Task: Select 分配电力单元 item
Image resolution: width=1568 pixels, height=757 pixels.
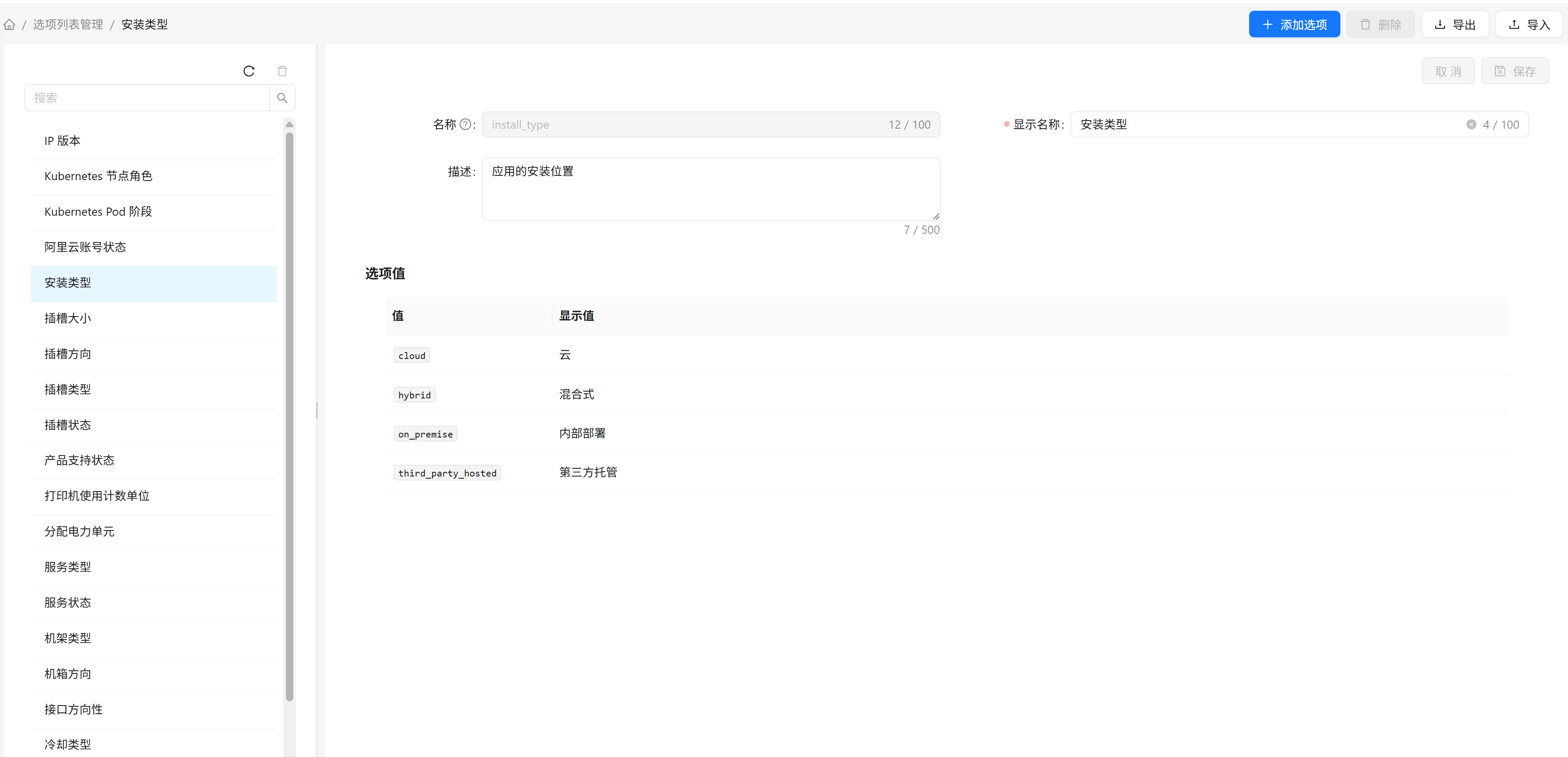Action: 154,532
